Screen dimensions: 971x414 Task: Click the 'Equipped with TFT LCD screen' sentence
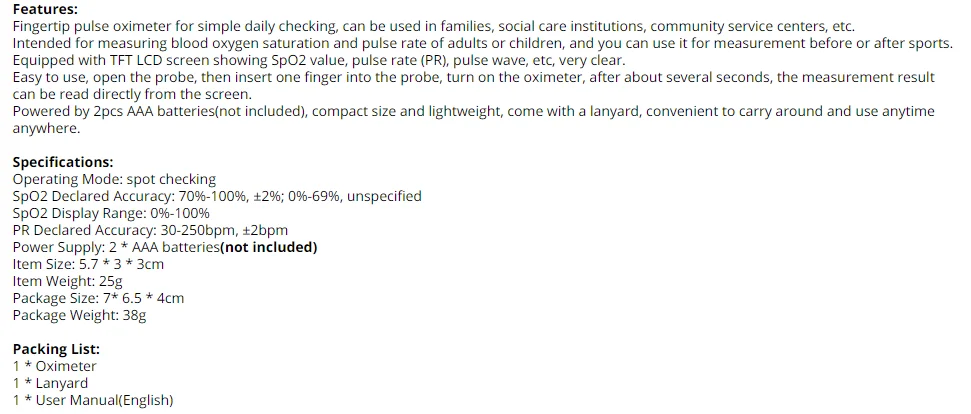click(x=318, y=60)
